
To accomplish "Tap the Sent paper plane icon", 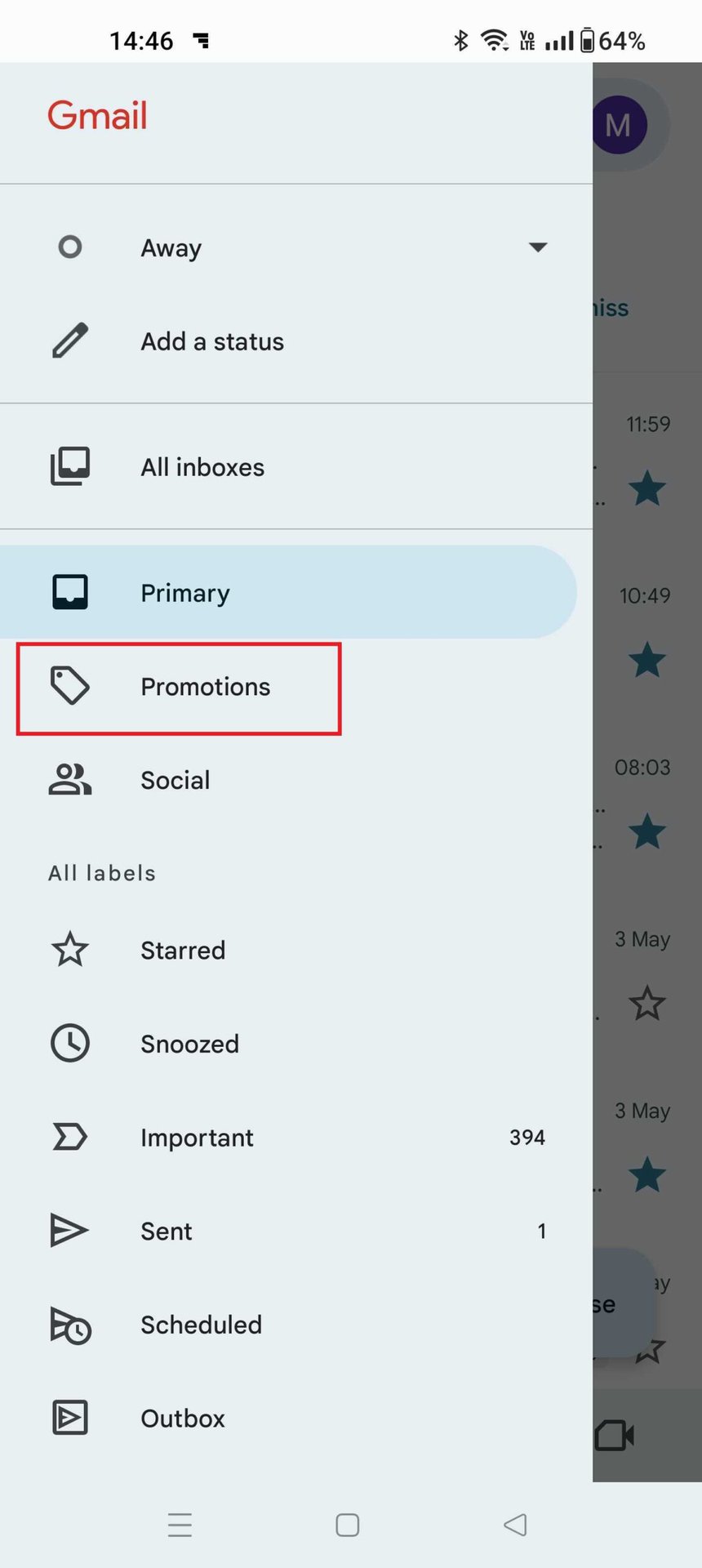I will tap(70, 1231).
